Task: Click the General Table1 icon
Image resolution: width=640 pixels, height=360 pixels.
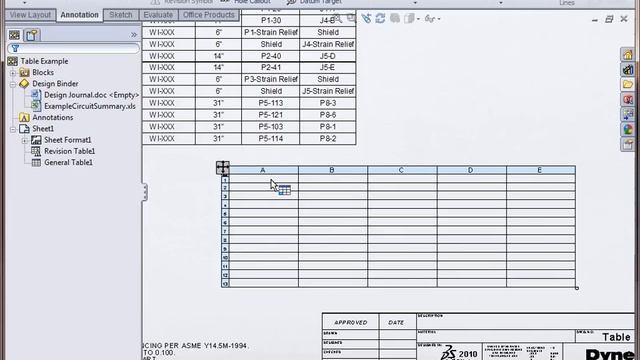Action: click(36, 162)
